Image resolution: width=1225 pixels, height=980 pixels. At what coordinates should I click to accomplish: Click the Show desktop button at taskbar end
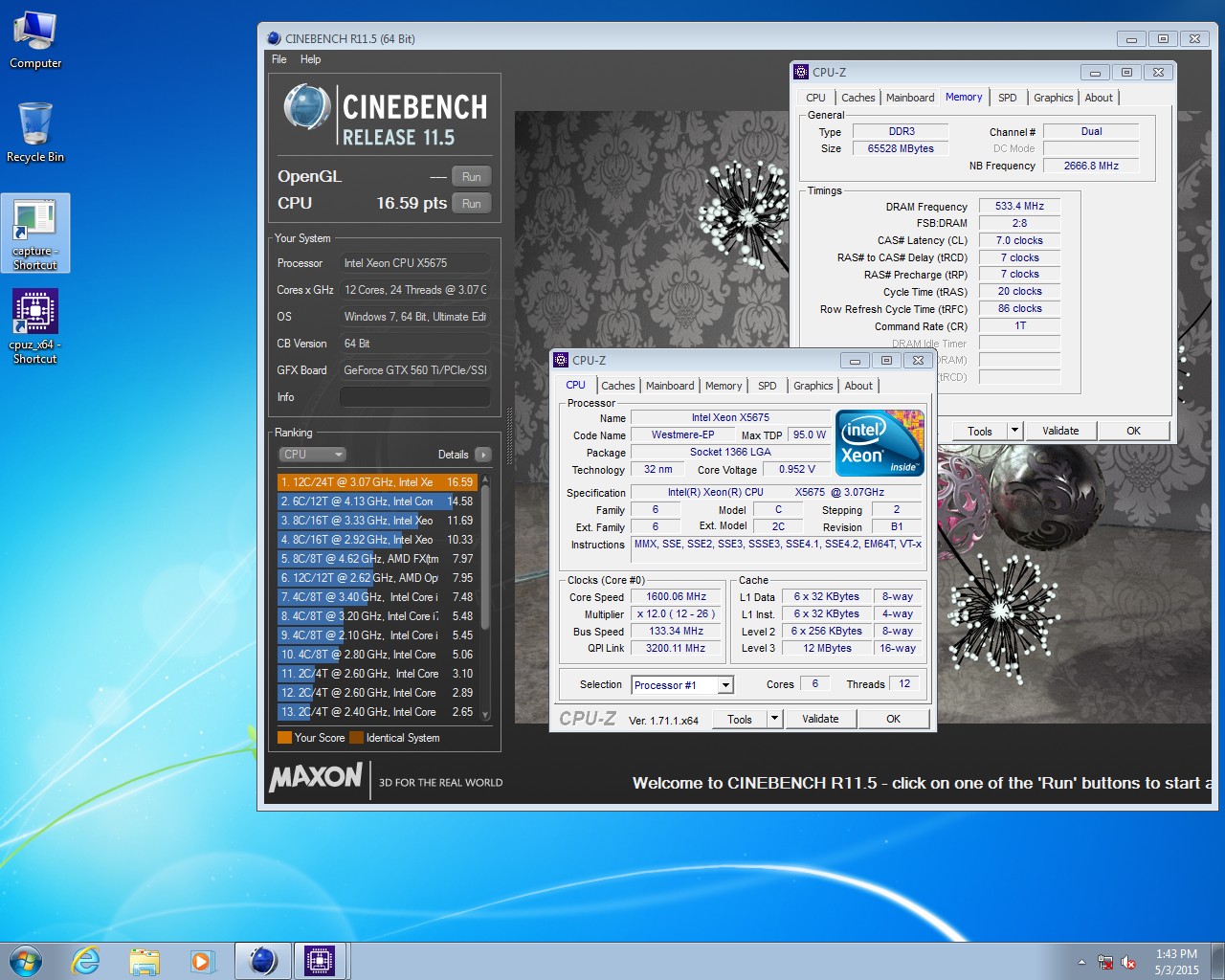(x=1218, y=961)
